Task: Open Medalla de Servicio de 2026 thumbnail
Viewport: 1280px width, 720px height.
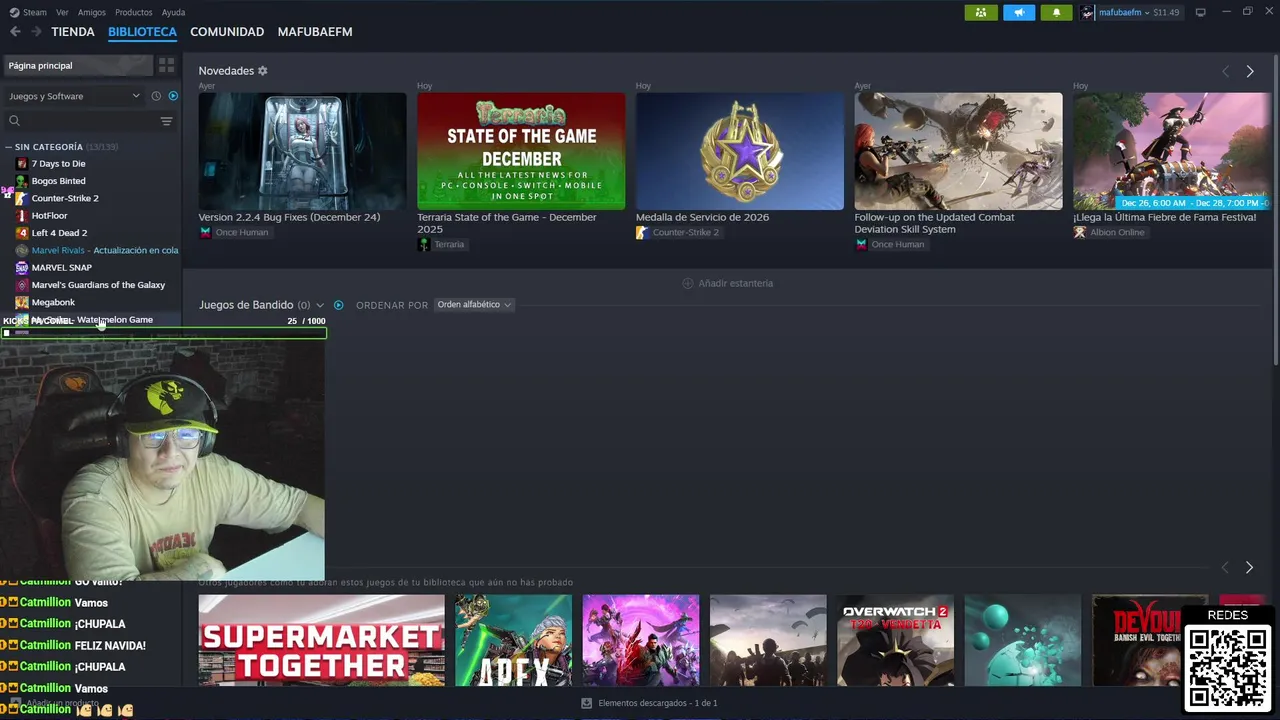Action: tap(740, 151)
